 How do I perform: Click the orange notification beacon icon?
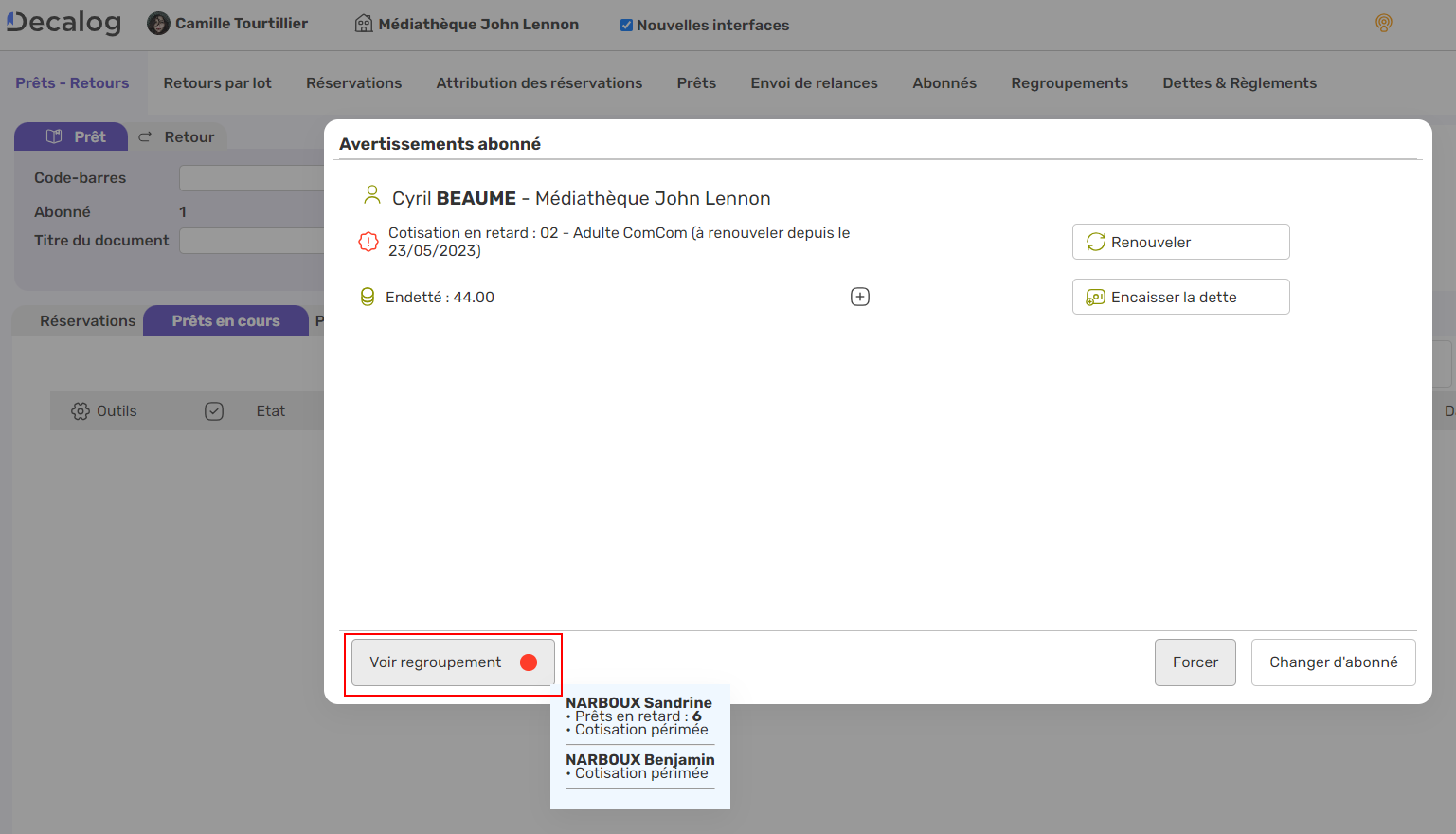(x=1383, y=24)
